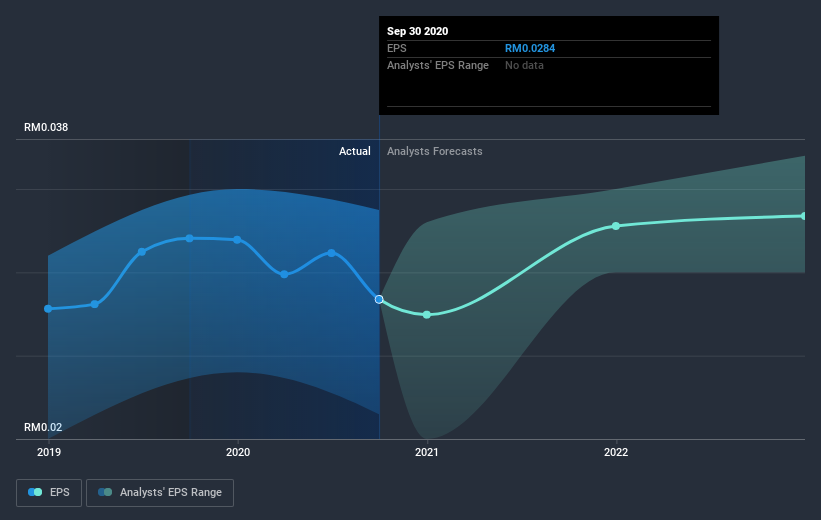Select the highlighted Sep 30 2020 EPS point
The height and width of the screenshot is (520, 821).
(379, 299)
